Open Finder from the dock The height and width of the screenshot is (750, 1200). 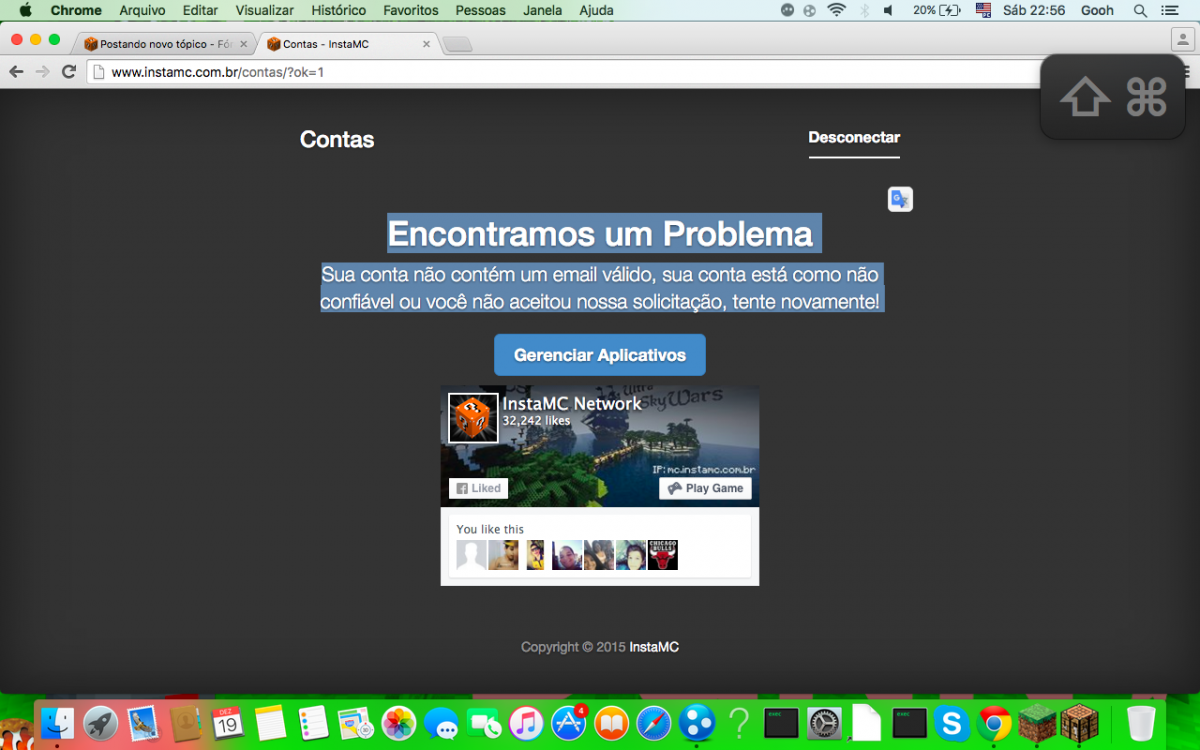coord(58,723)
